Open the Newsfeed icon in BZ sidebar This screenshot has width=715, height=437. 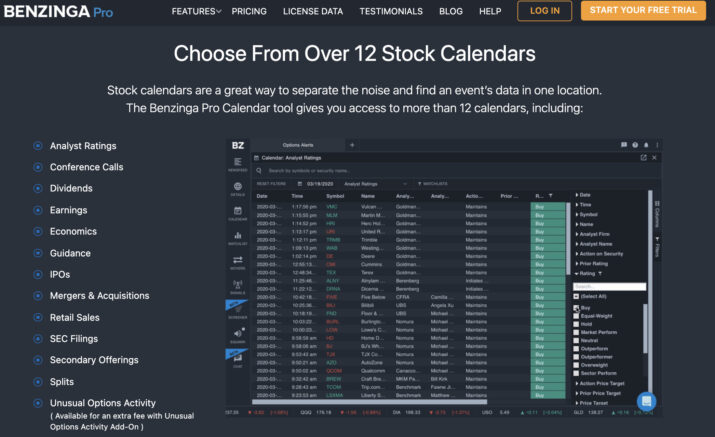[x=238, y=164]
